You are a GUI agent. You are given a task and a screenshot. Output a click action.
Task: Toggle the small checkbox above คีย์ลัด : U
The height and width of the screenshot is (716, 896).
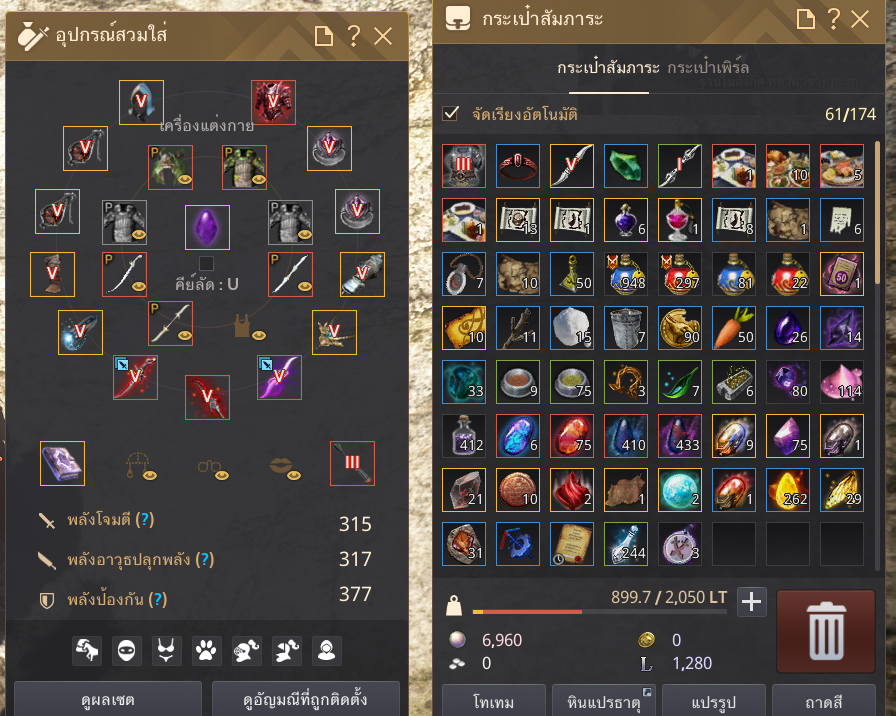coord(206,263)
